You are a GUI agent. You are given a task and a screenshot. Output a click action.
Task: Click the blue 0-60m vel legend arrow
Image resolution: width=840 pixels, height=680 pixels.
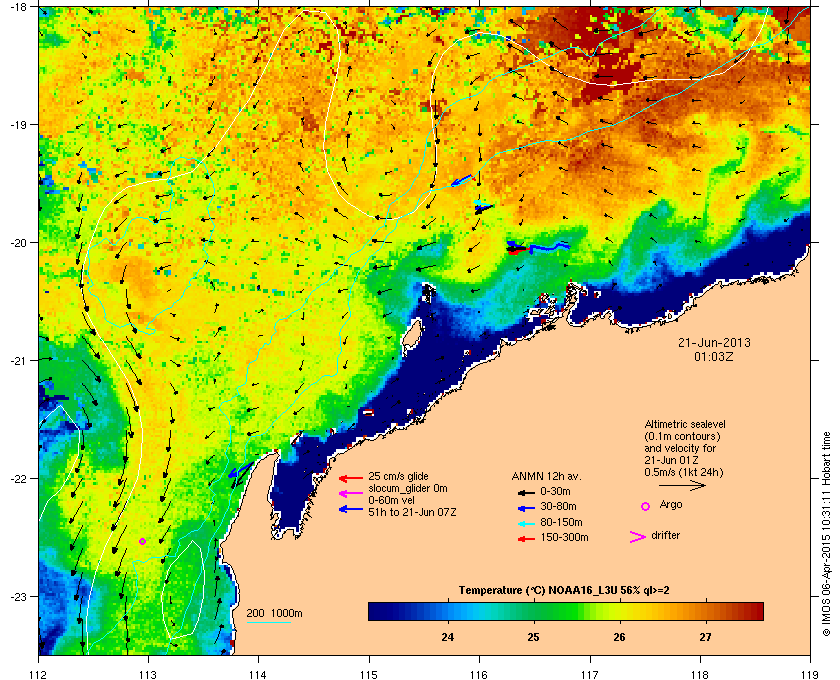click(x=351, y=509)
